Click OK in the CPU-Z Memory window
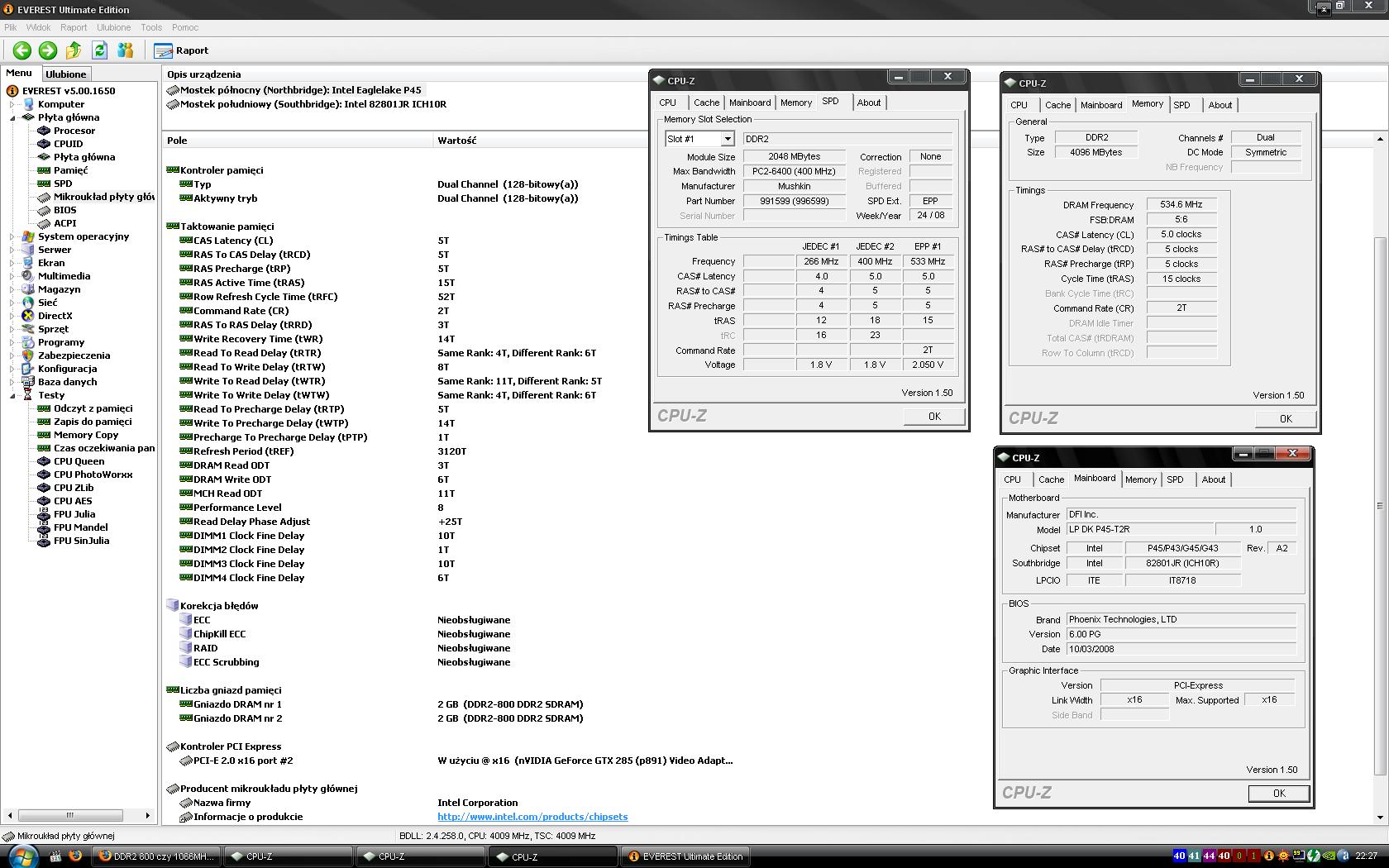 (x=1286, y=419)
